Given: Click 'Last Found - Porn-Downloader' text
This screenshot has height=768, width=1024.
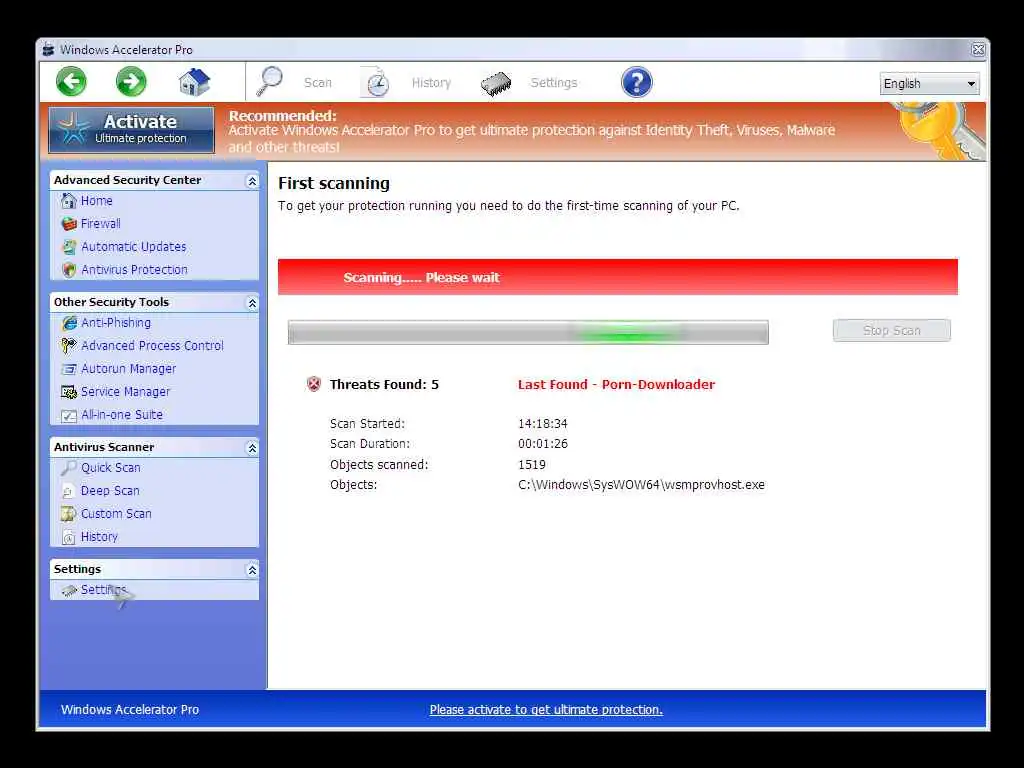Looking at the screenshot, I should 616,385.
